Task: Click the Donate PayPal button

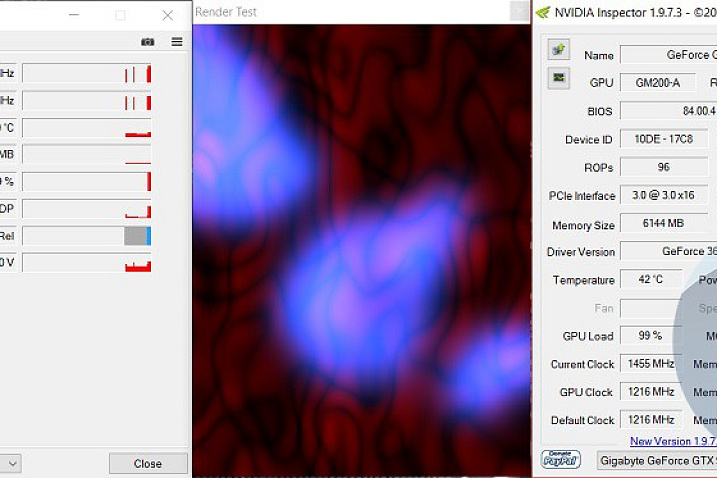Action: click(561, 459)
